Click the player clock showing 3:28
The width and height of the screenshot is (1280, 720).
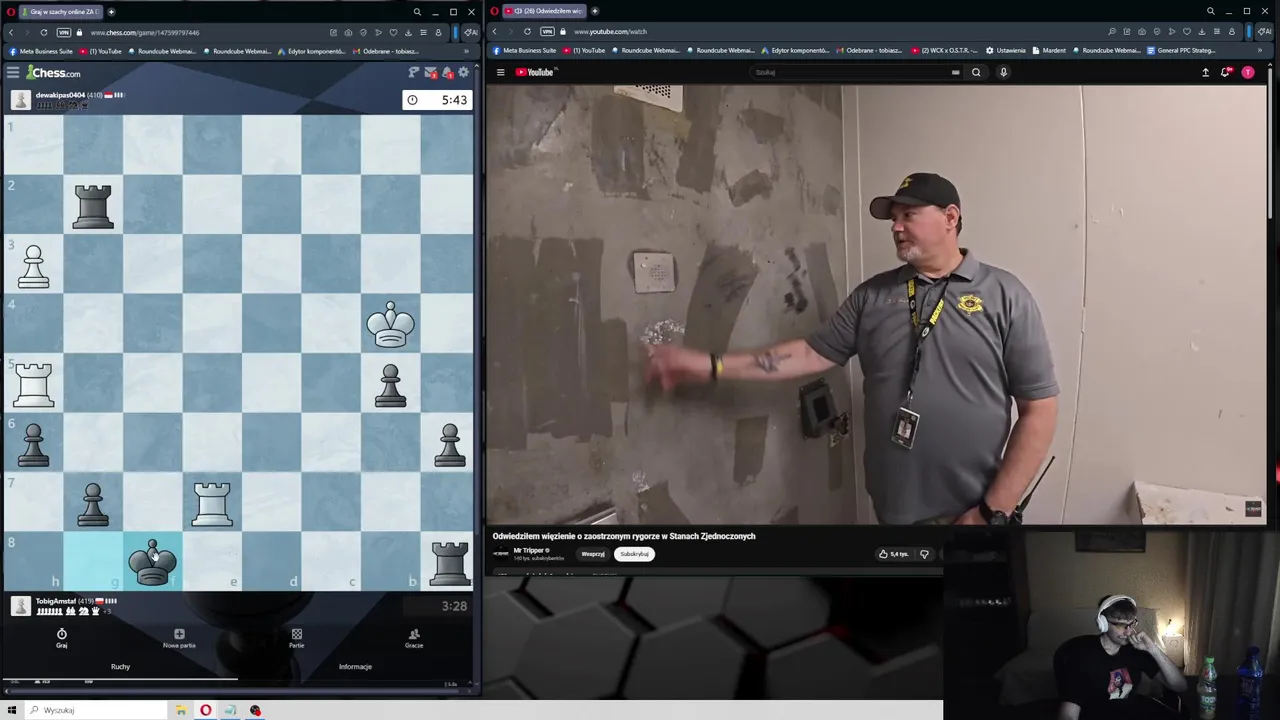(x=436, y=606)
